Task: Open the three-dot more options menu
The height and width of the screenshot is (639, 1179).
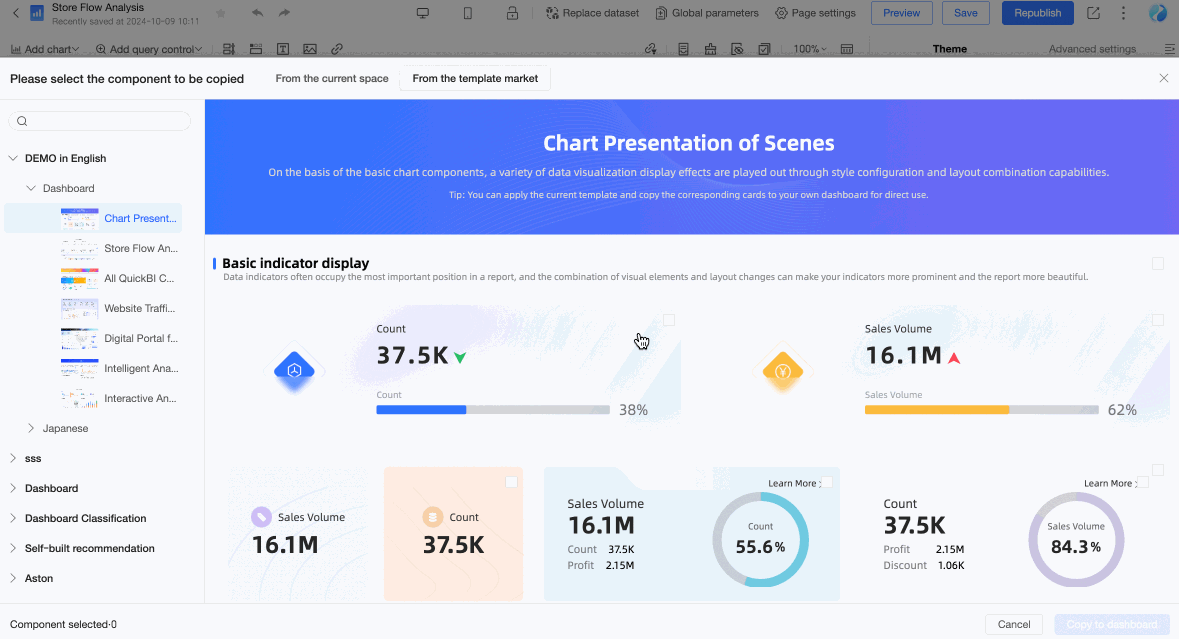Action: [x=1123, y=13]
